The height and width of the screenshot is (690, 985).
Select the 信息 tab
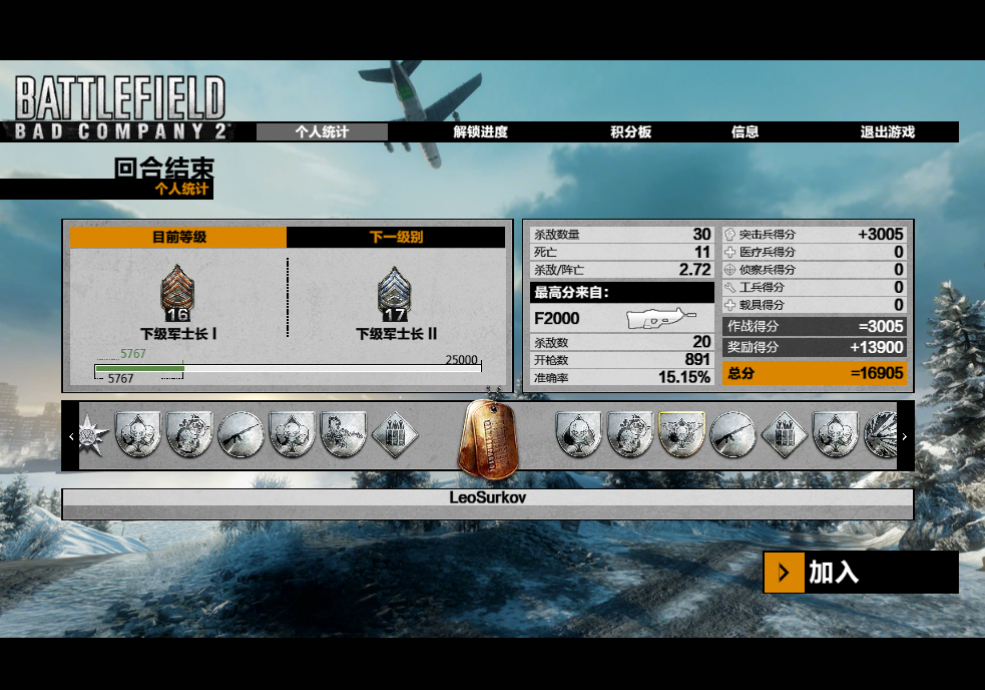pos(745,132)
